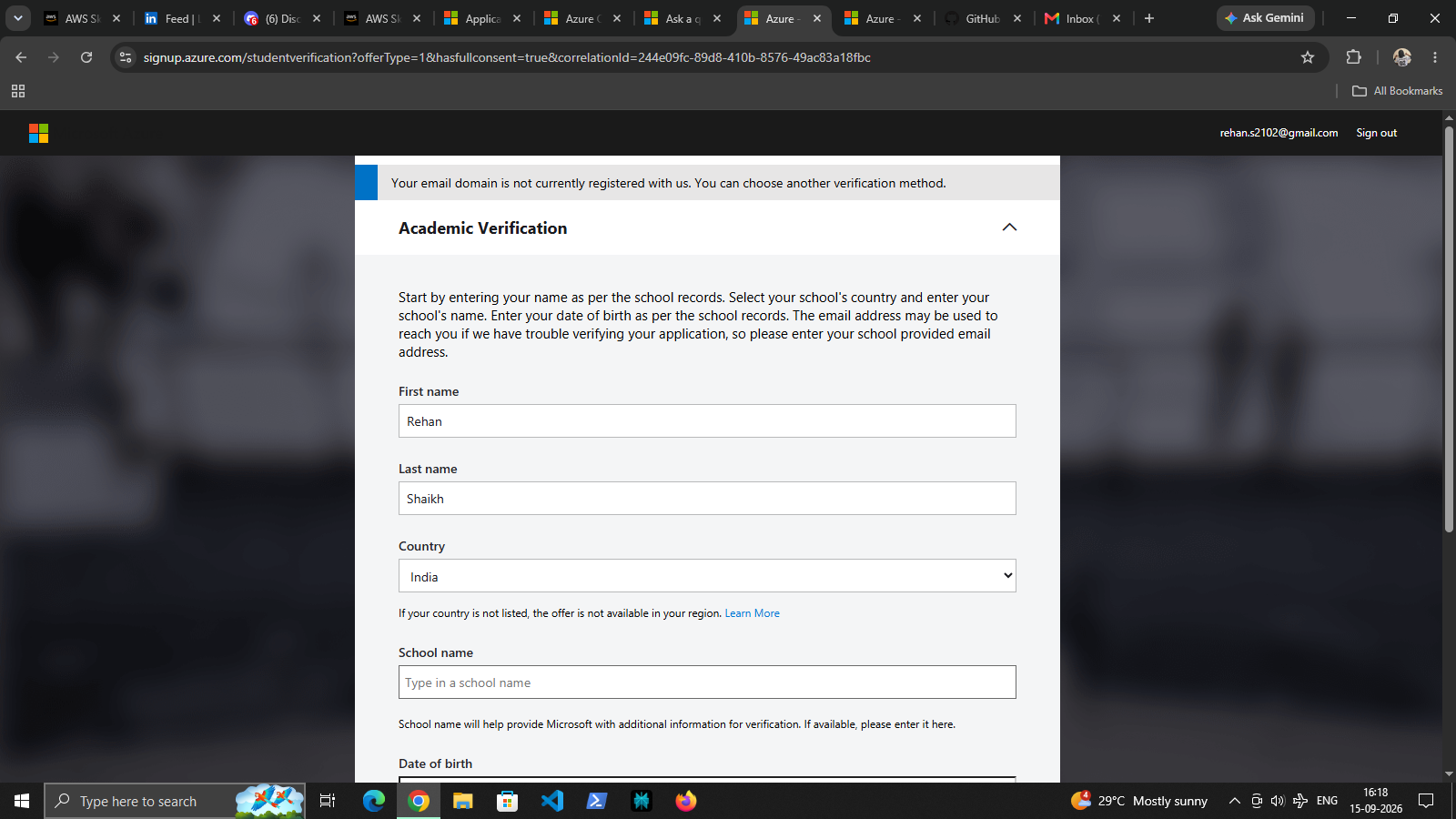
Task: Open File Explorer from the taskbar
Action: tap(463, 801)
